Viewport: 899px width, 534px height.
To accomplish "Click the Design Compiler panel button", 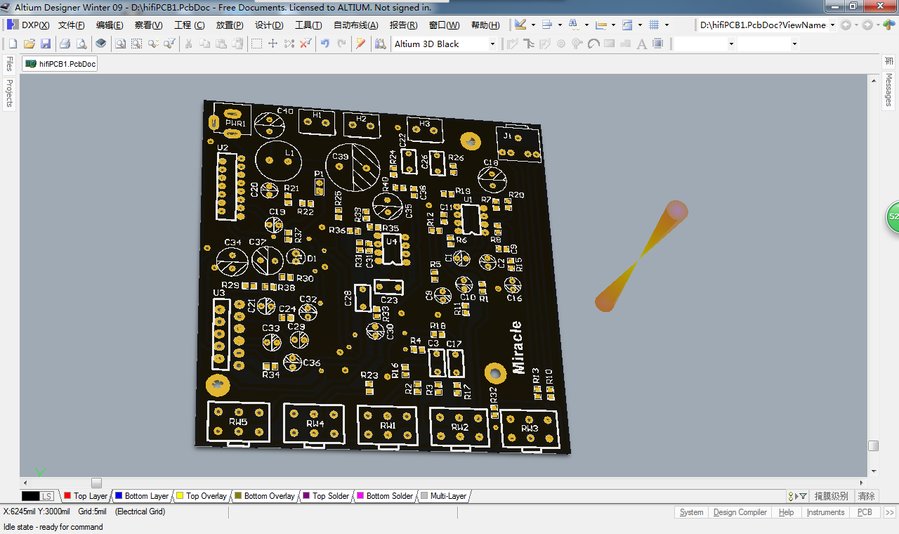I will [739, 512].
